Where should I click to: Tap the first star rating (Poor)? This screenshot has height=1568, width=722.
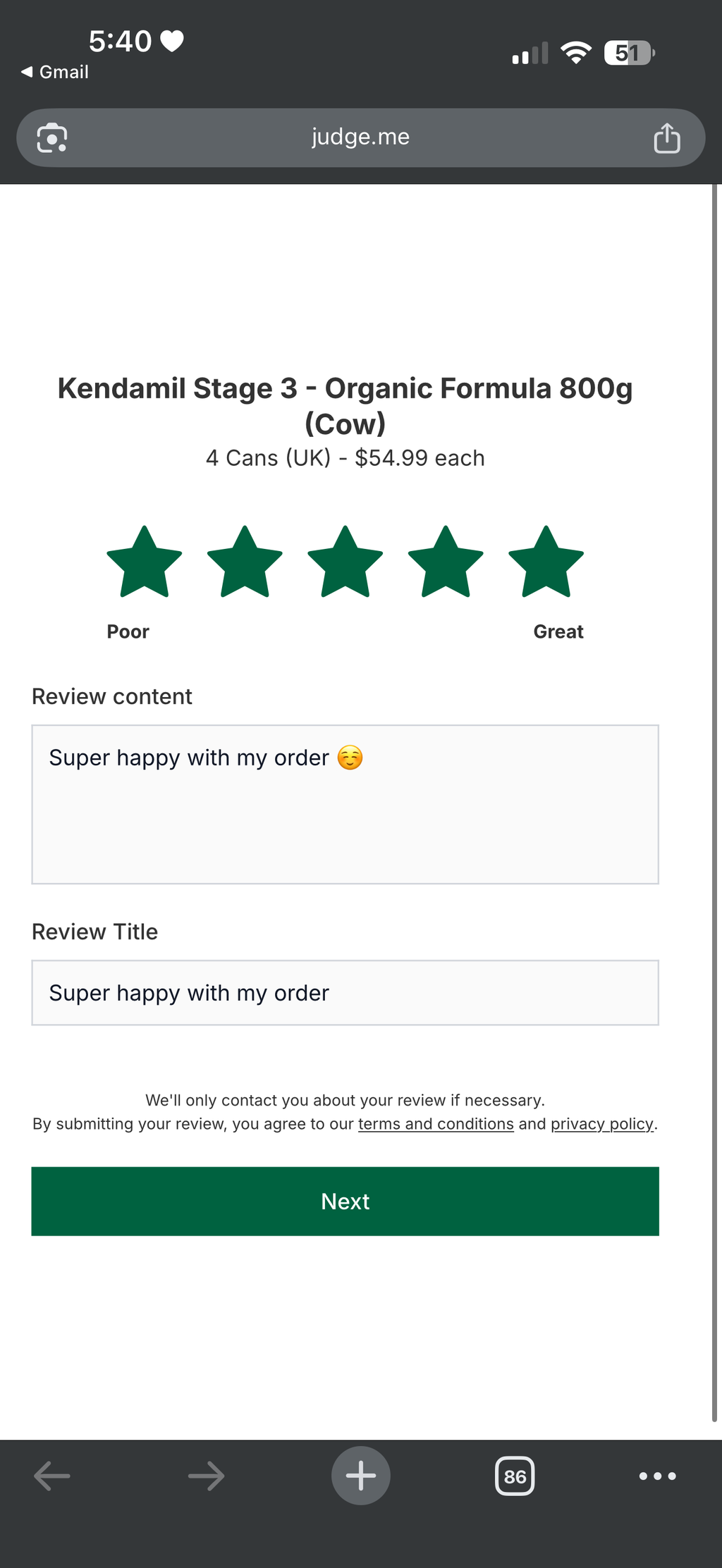[145, 562]
